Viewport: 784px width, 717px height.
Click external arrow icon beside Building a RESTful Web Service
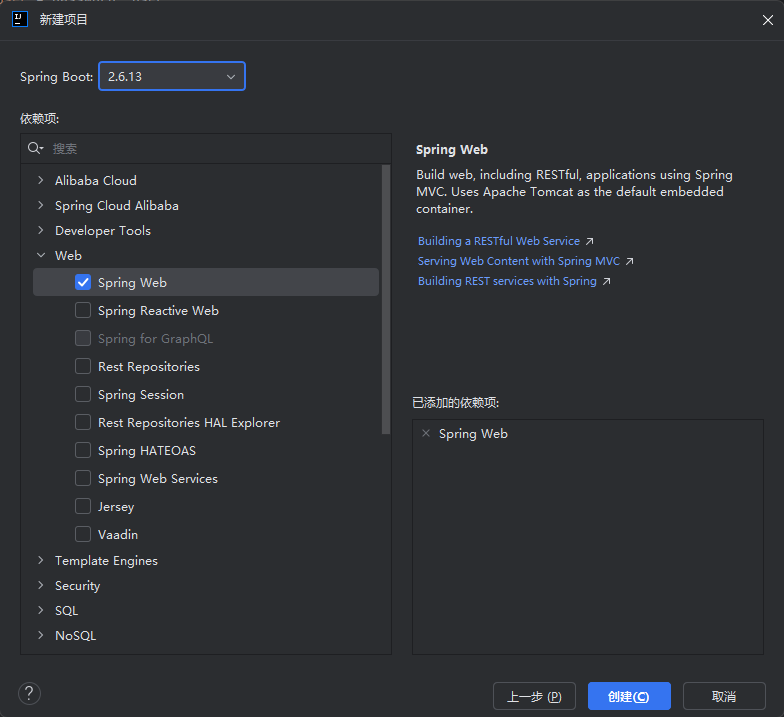(590, 242)
